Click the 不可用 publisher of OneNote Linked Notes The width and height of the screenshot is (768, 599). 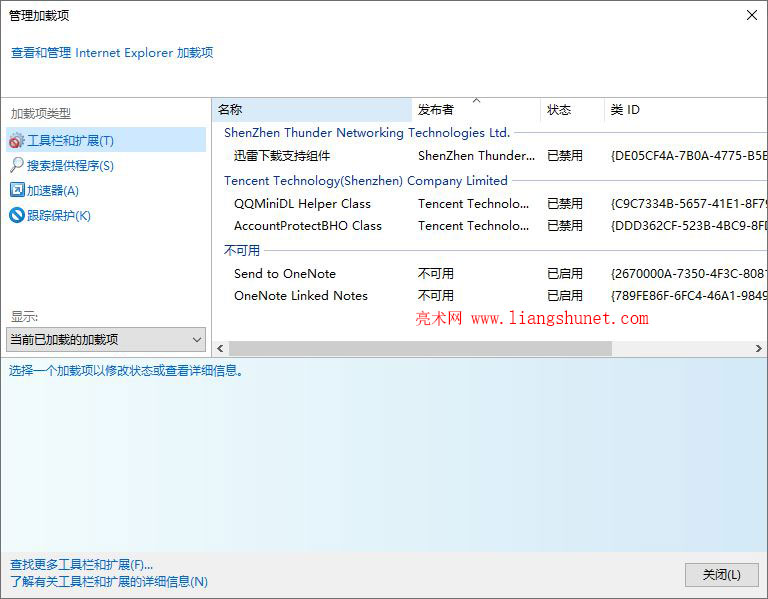[x=436, y=296]
